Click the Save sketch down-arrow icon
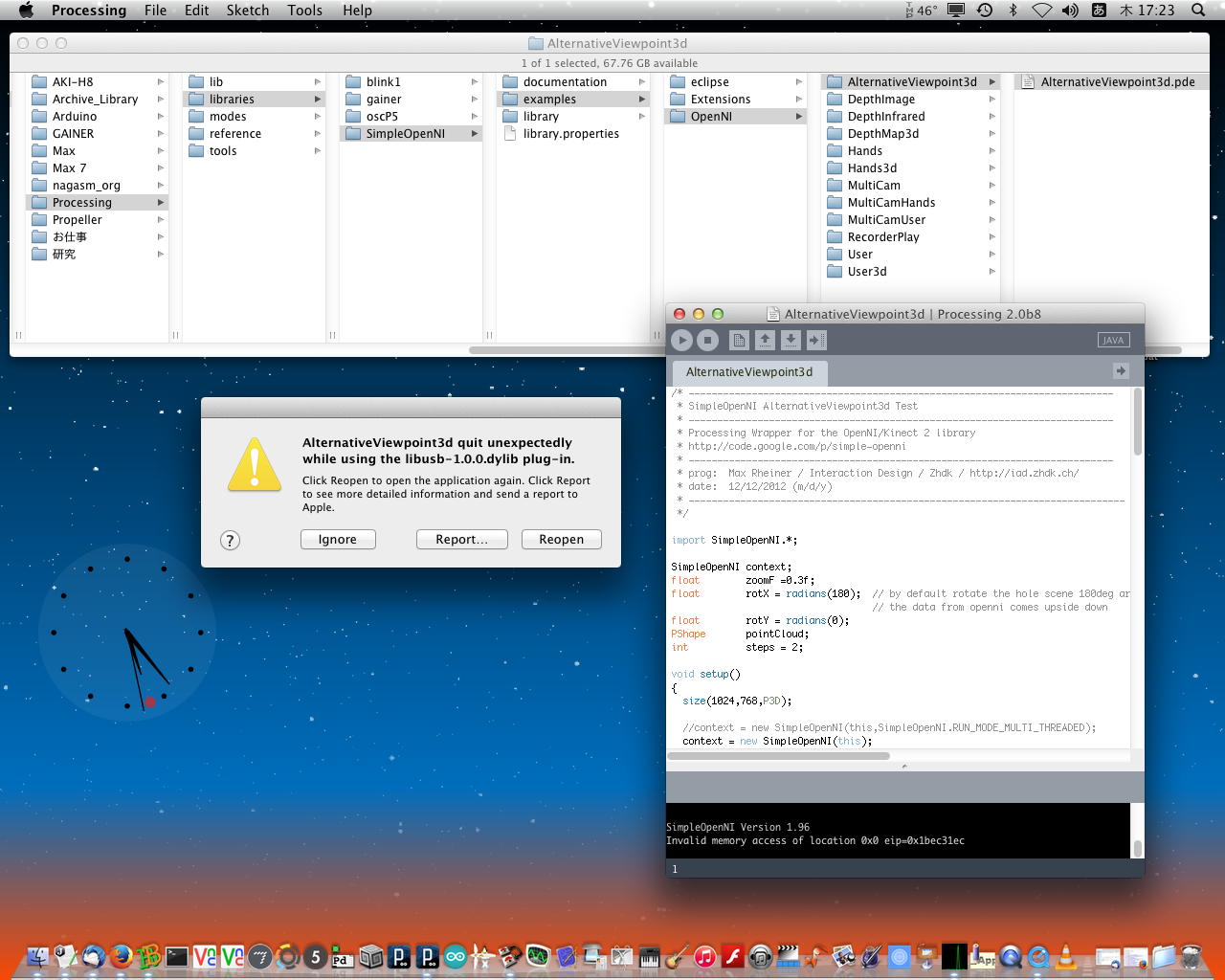This screenshot has width=1225, height=980. coord(791,340)
